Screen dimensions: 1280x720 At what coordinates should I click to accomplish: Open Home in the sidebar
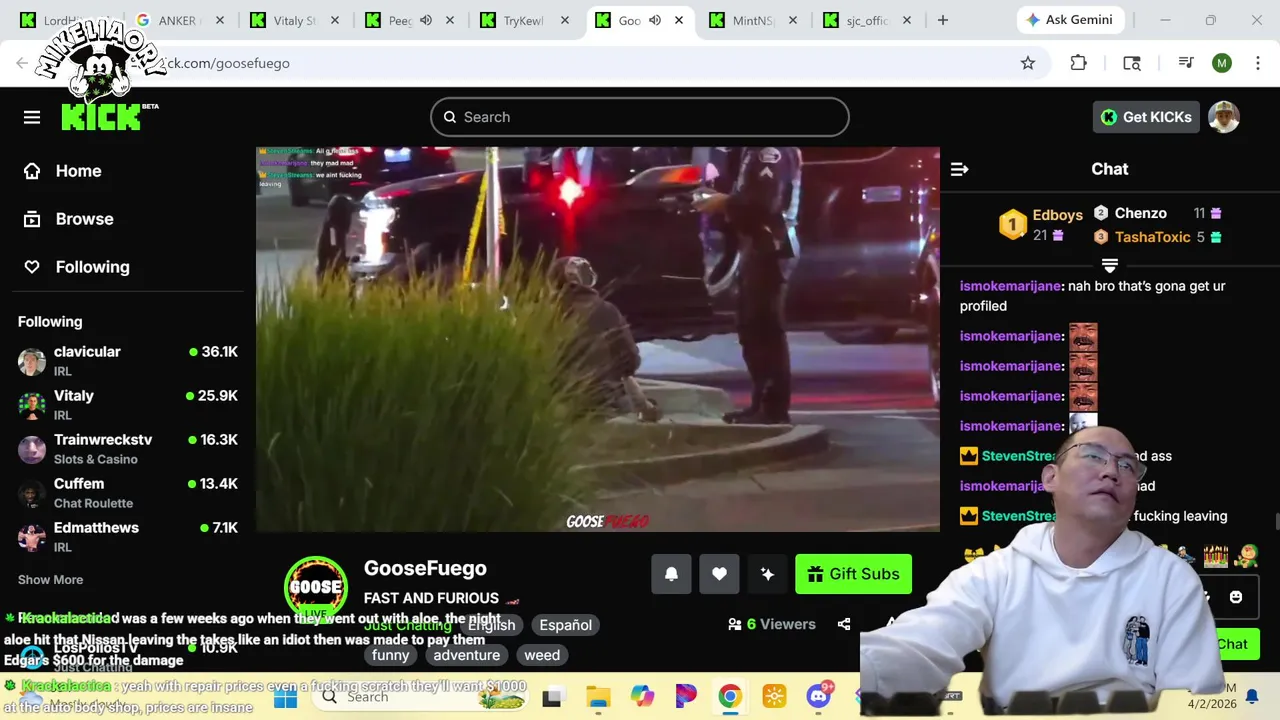click(78, 171)
